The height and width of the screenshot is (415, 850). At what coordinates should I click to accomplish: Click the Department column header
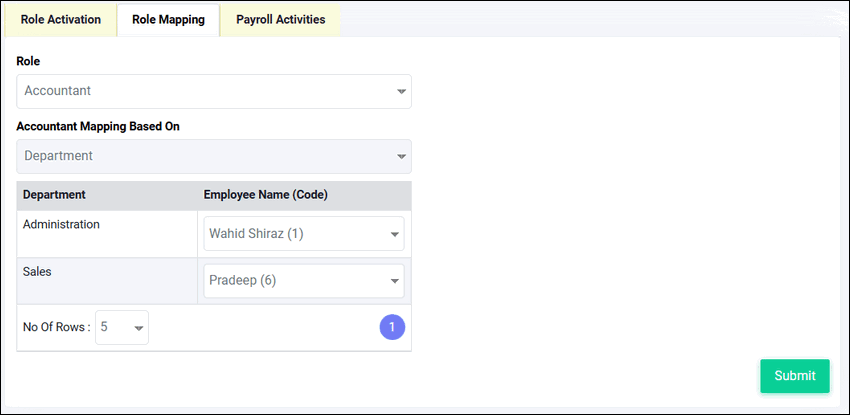(x=54, y=194)
